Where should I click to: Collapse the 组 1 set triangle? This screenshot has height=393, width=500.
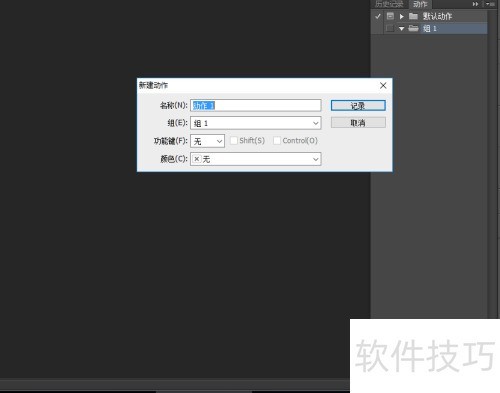(x=402, y=29)
